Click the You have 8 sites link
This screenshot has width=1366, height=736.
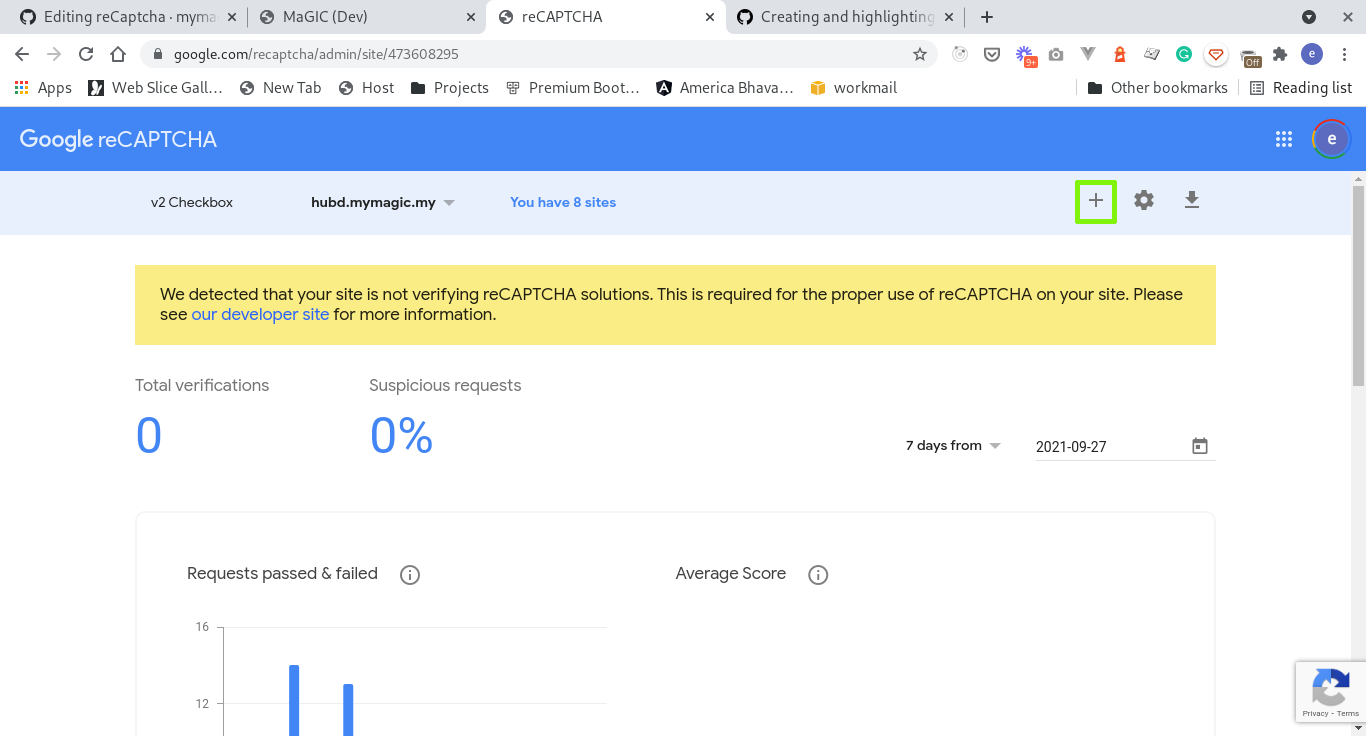click(562, 202)
